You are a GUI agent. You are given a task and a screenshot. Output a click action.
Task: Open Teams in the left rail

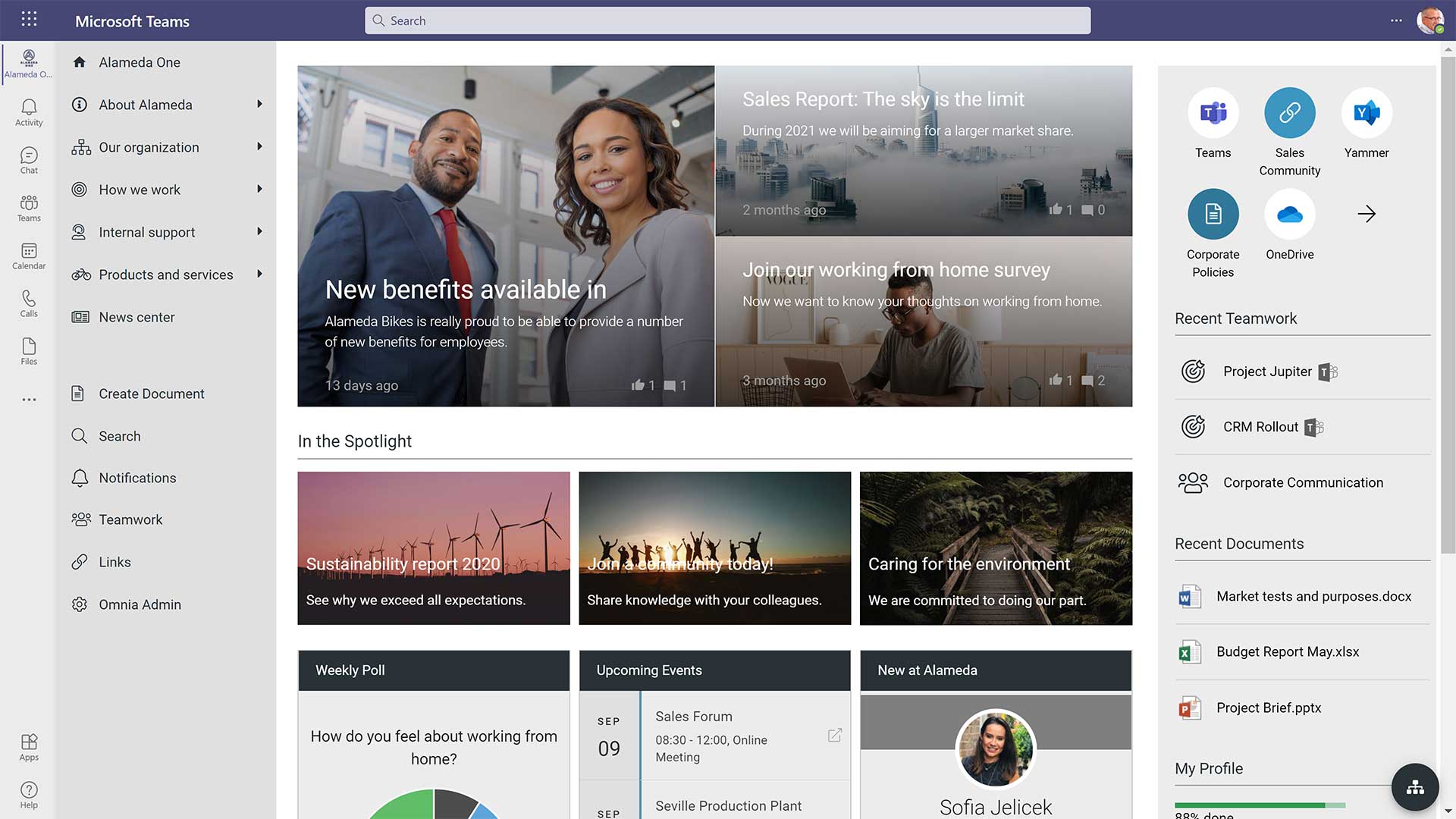click(x=29, y=208)
